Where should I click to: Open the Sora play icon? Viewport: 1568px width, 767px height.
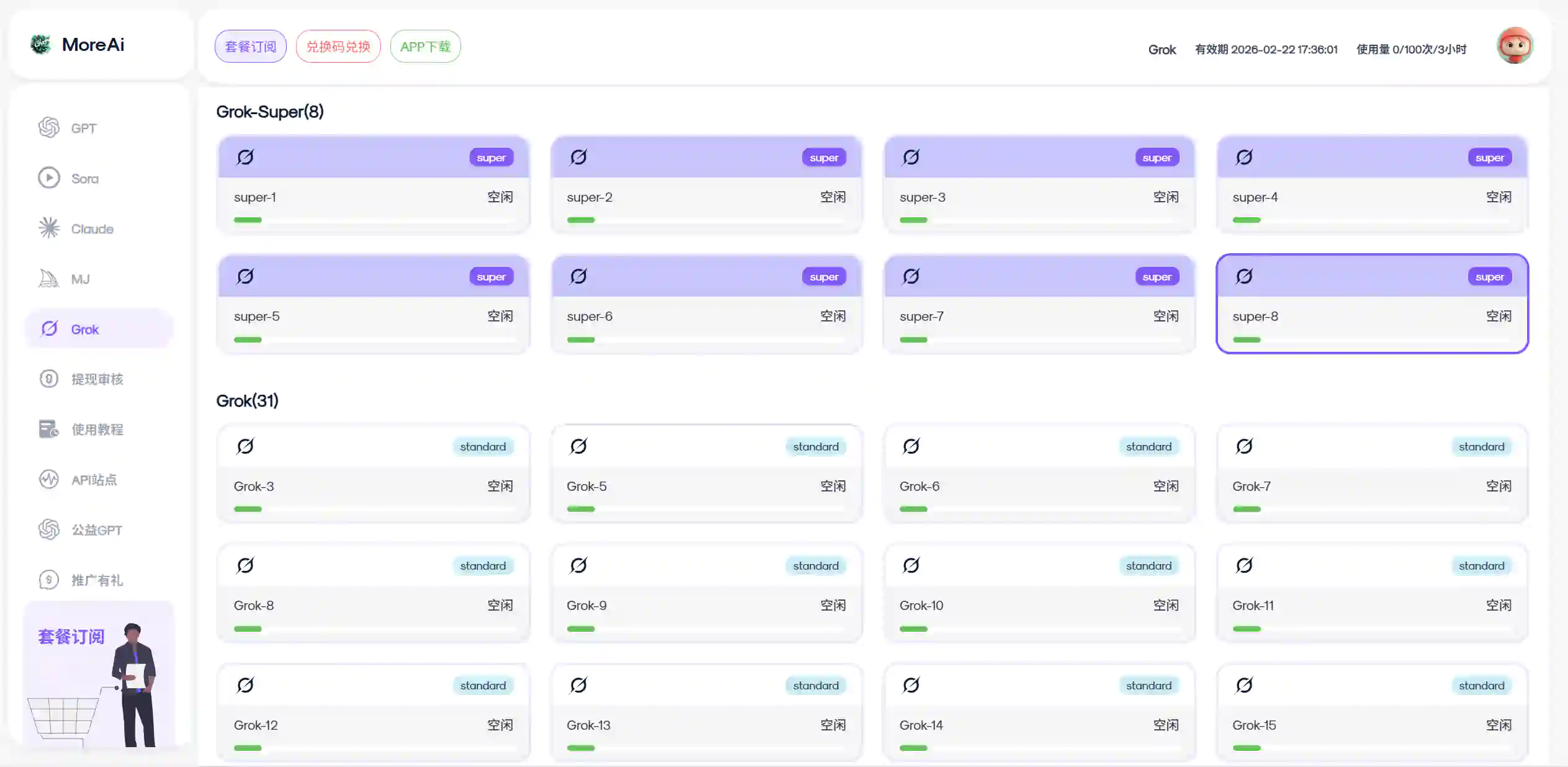pyautogui.click(x=49, y=178)
